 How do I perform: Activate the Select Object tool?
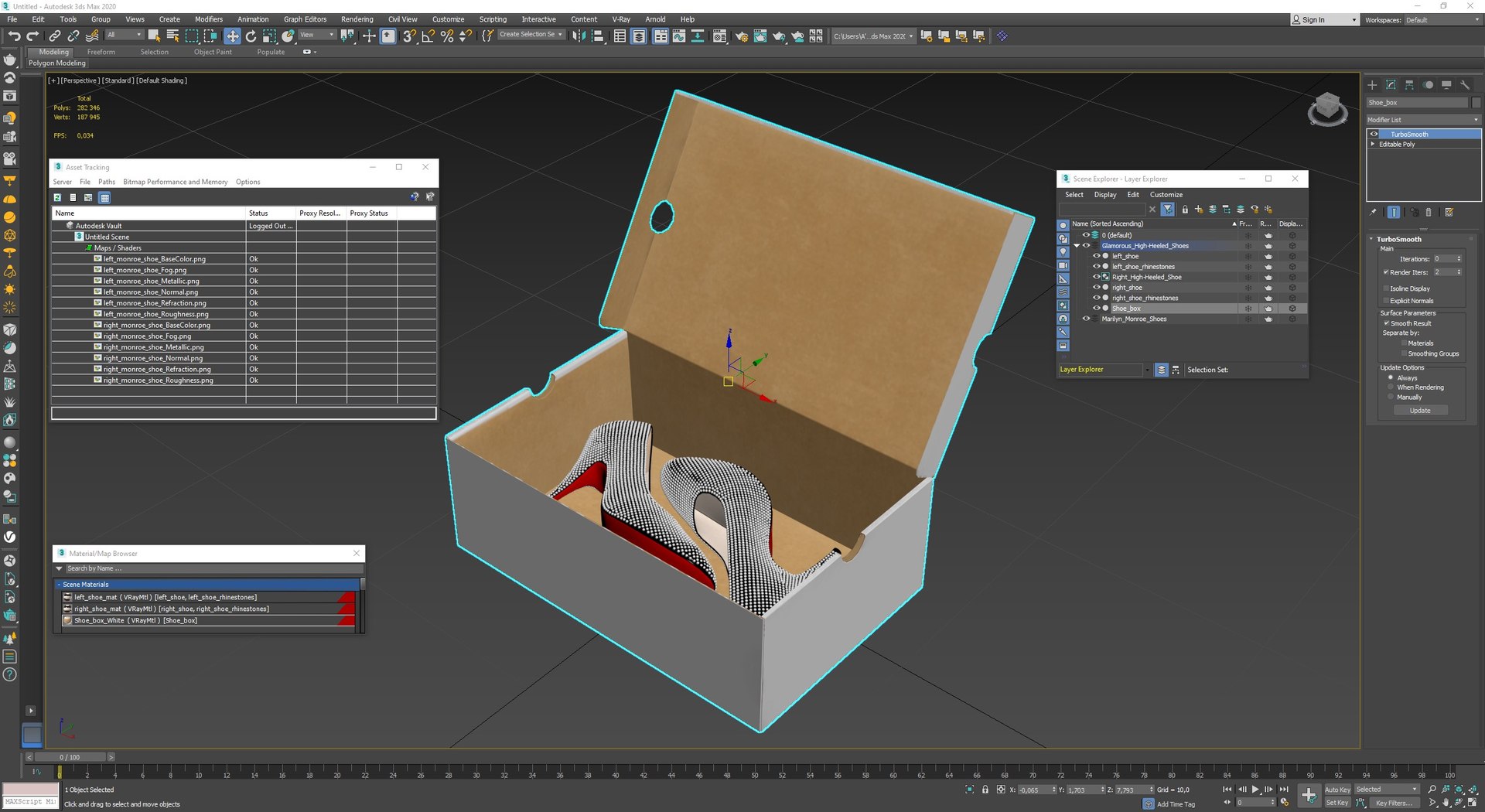(154, 36)
